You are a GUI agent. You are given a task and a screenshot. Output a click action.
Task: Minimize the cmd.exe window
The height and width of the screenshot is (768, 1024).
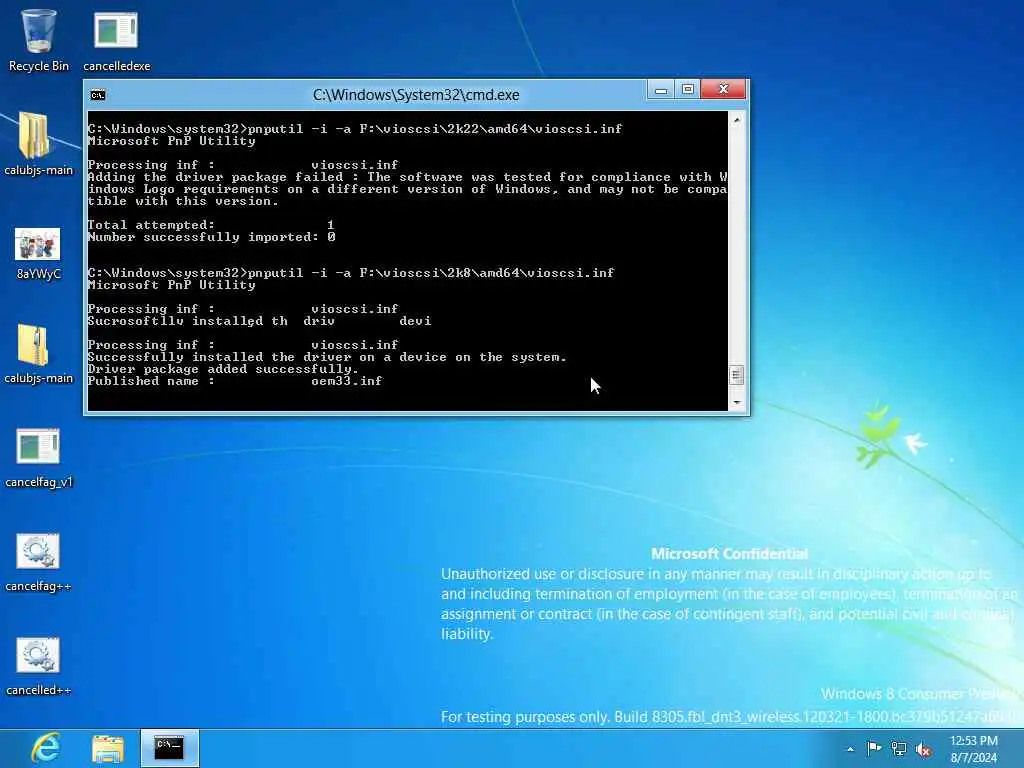pyautogui.click(x=661, y=89)
